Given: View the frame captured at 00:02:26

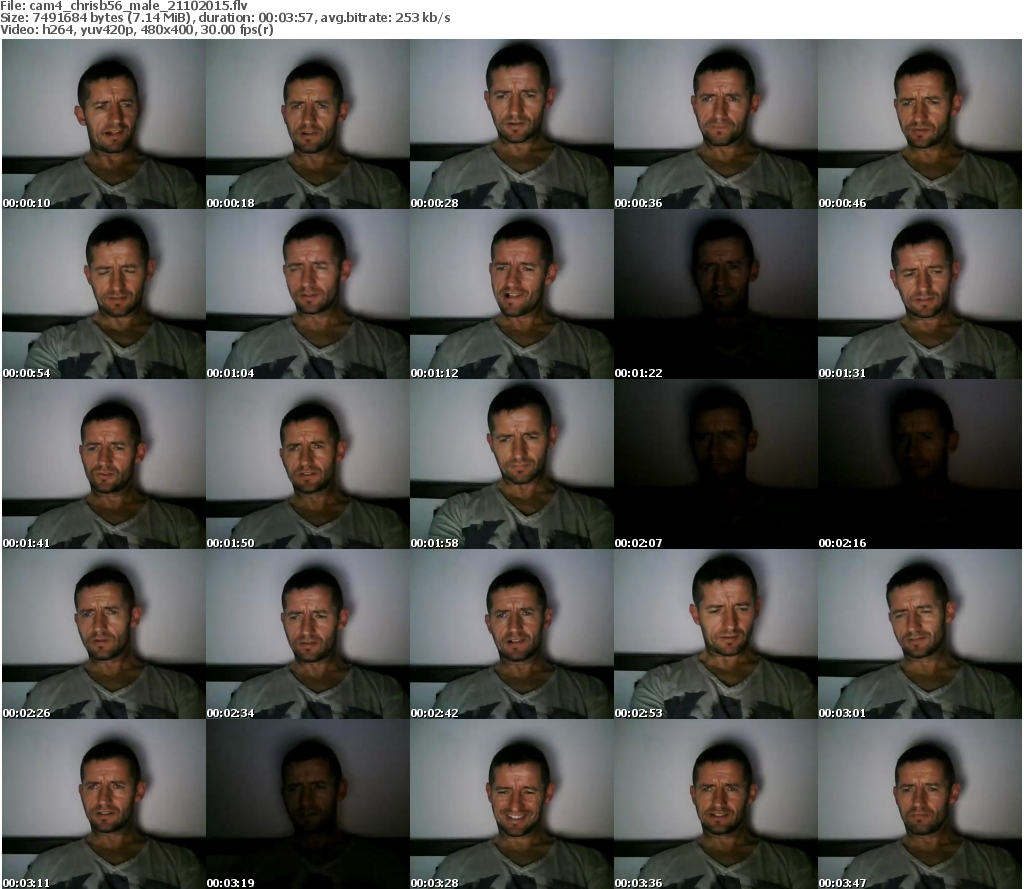Looking at the screenshot, I should point(104,634).
